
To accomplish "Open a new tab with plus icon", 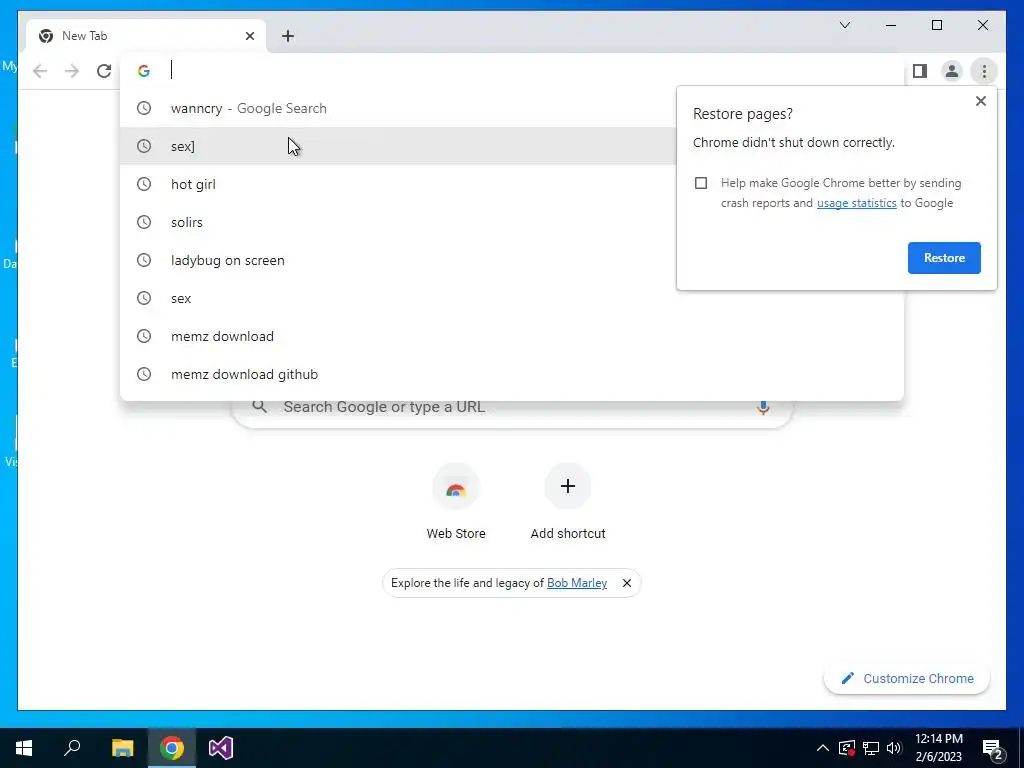I will [x=288, y=36].
